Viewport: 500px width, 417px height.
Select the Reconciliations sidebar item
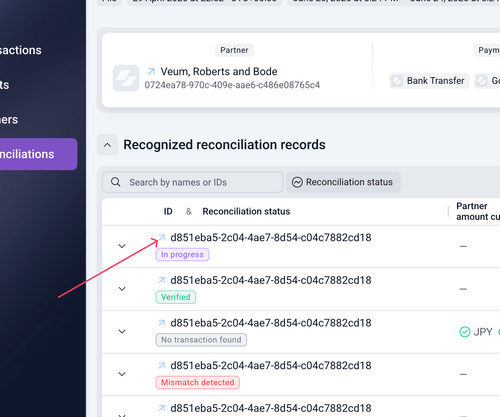tap(39, 154)
